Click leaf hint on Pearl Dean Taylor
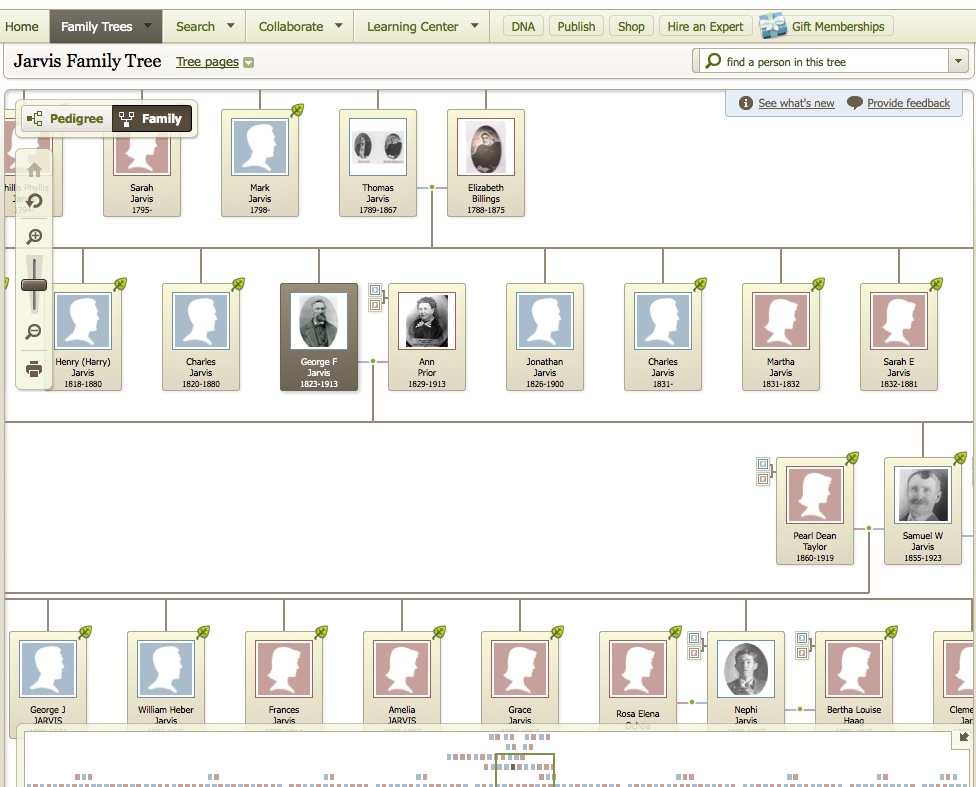Viewport: 976px width, 787px height. tap(853, 458)
